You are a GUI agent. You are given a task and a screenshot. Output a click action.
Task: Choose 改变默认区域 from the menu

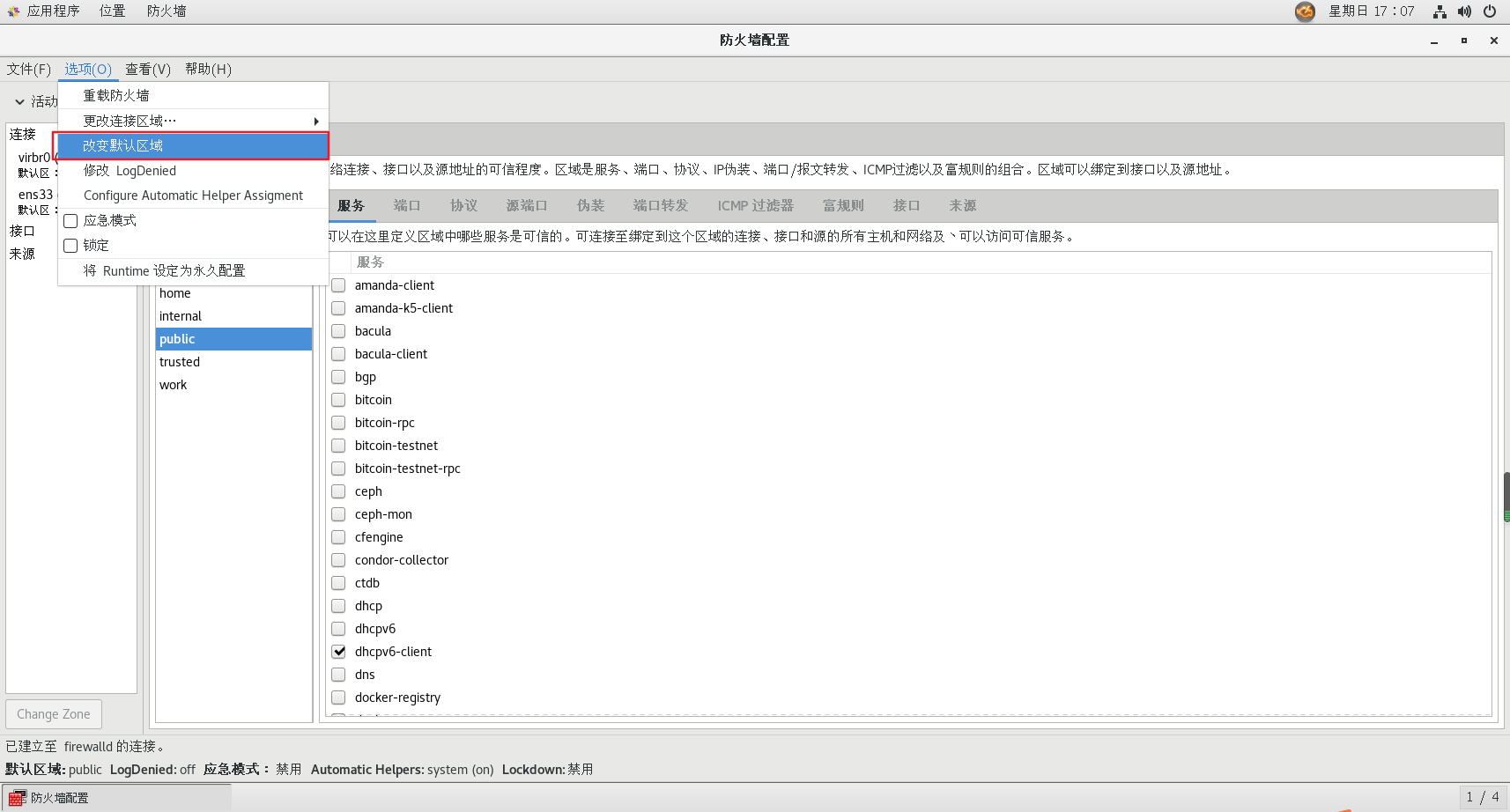[193, 145]
